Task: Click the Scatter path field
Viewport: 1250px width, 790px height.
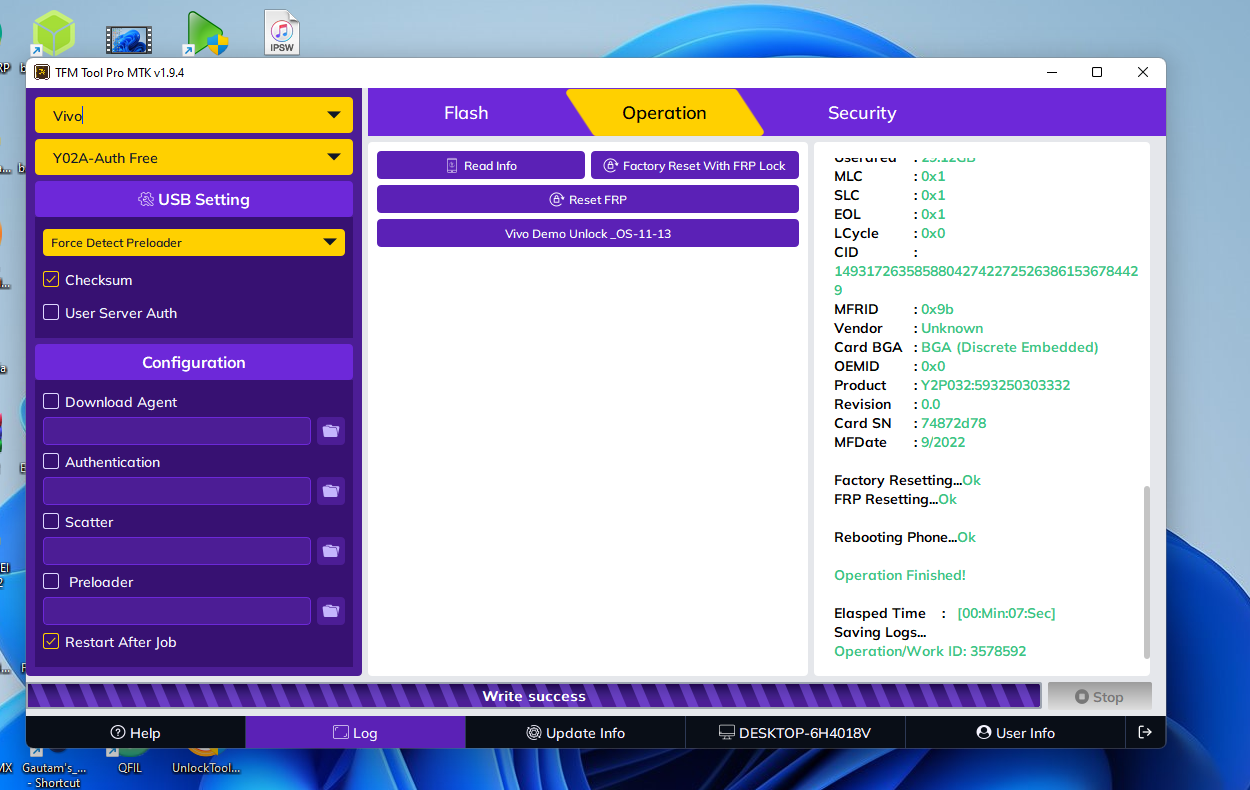Action: pyautogui.click(x=177, y=551)
